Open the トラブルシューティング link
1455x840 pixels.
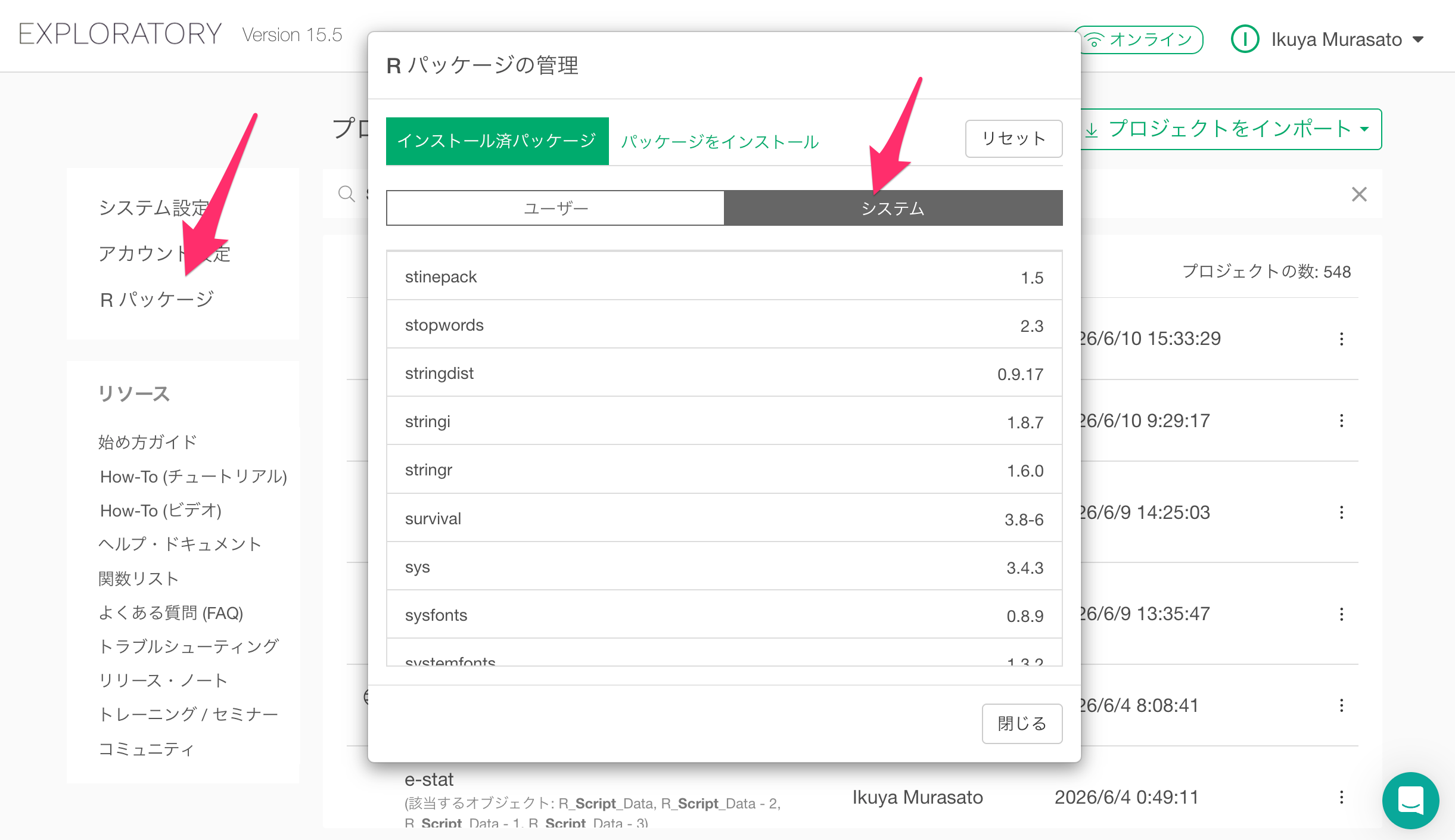click(189, 646)
